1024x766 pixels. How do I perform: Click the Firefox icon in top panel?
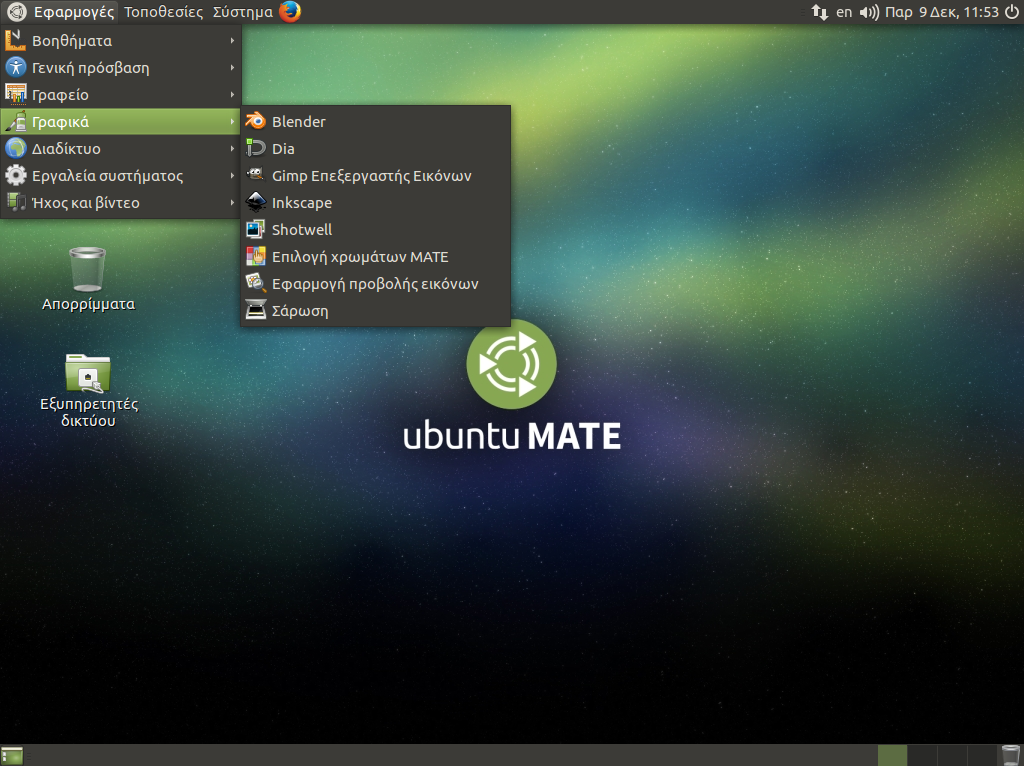pyautogui.click(x=290, y=12)
